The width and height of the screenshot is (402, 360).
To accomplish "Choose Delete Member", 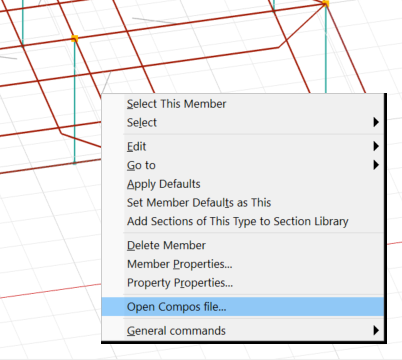I will point(243,245).
